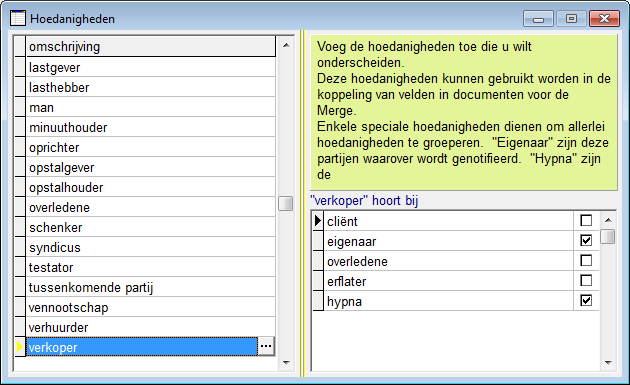
Task: Enable the cliënt checkbox
Action: pos(586,220)
